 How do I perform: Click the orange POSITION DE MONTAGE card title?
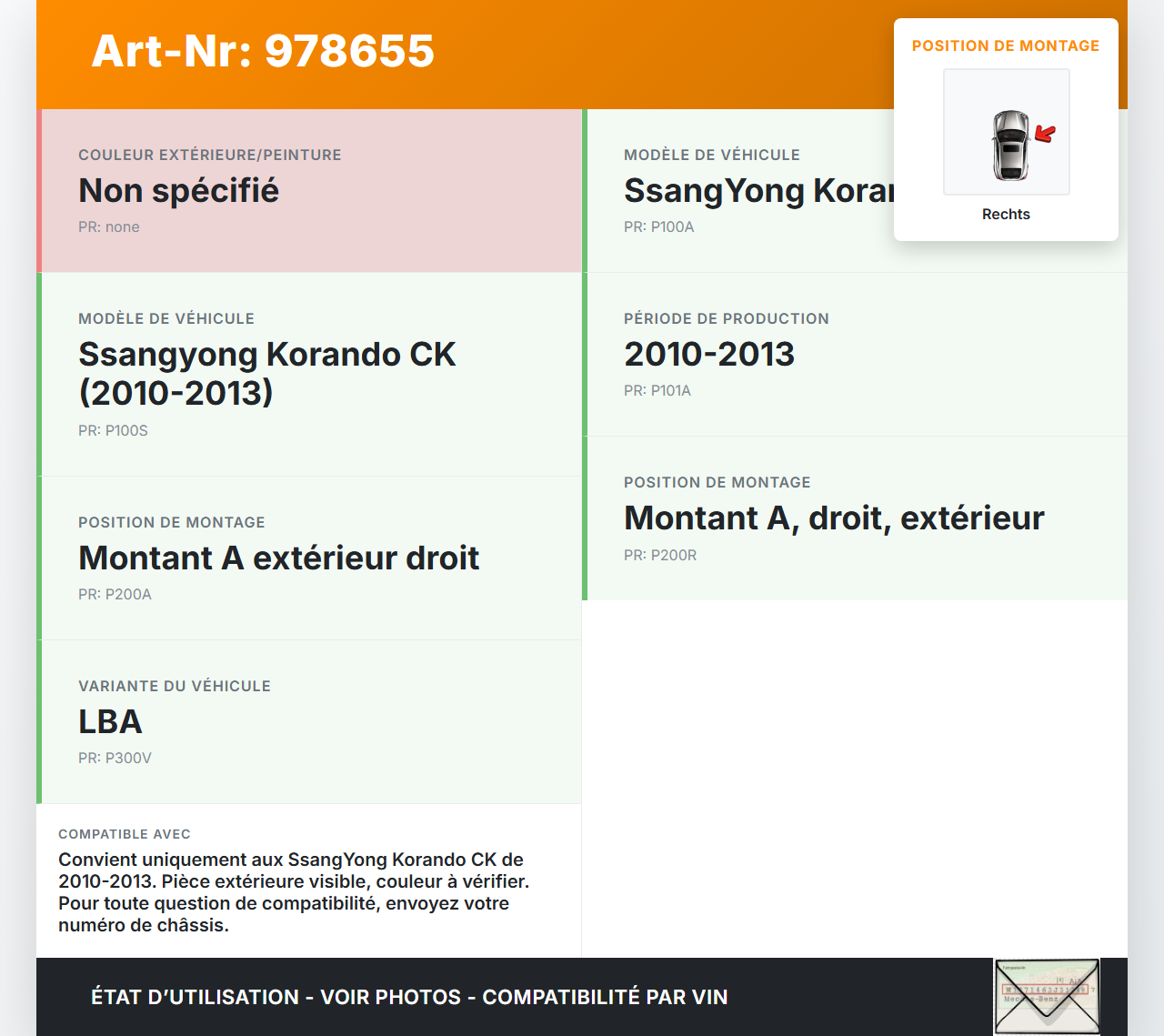pyautogui.click(x=1006, y=45)
